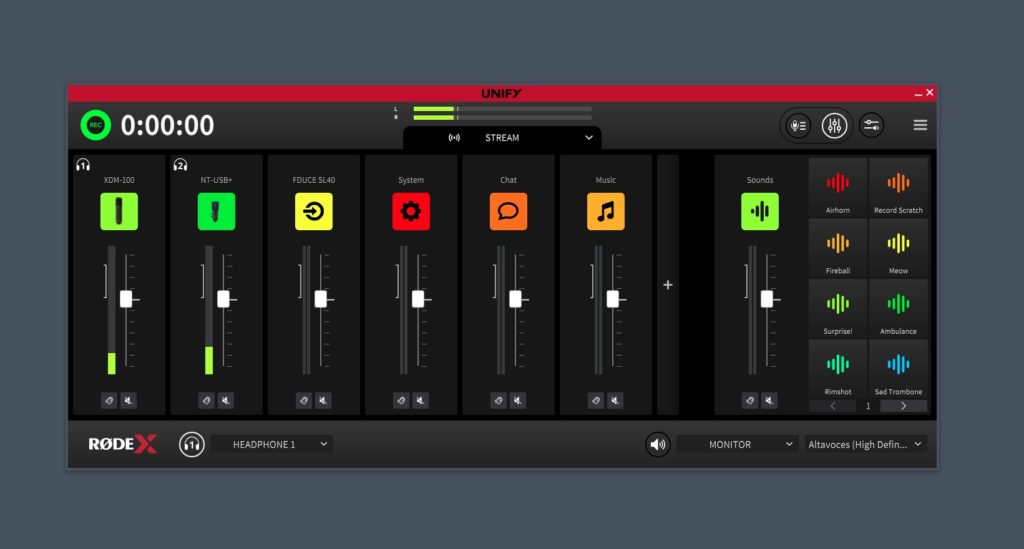
Task: Go to previous sound pad page
Action: pos(833,406)
